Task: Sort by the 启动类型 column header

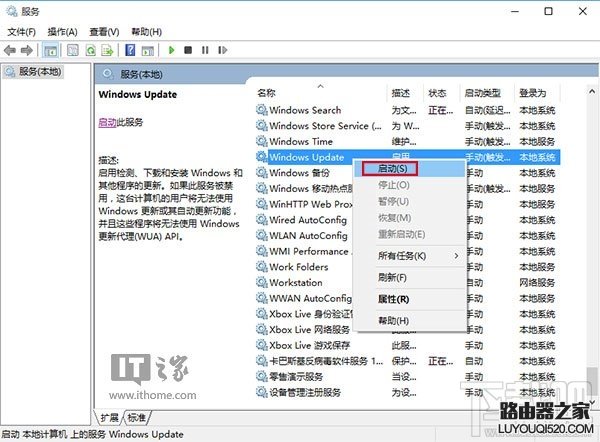Action: click(x=487, y=93)
